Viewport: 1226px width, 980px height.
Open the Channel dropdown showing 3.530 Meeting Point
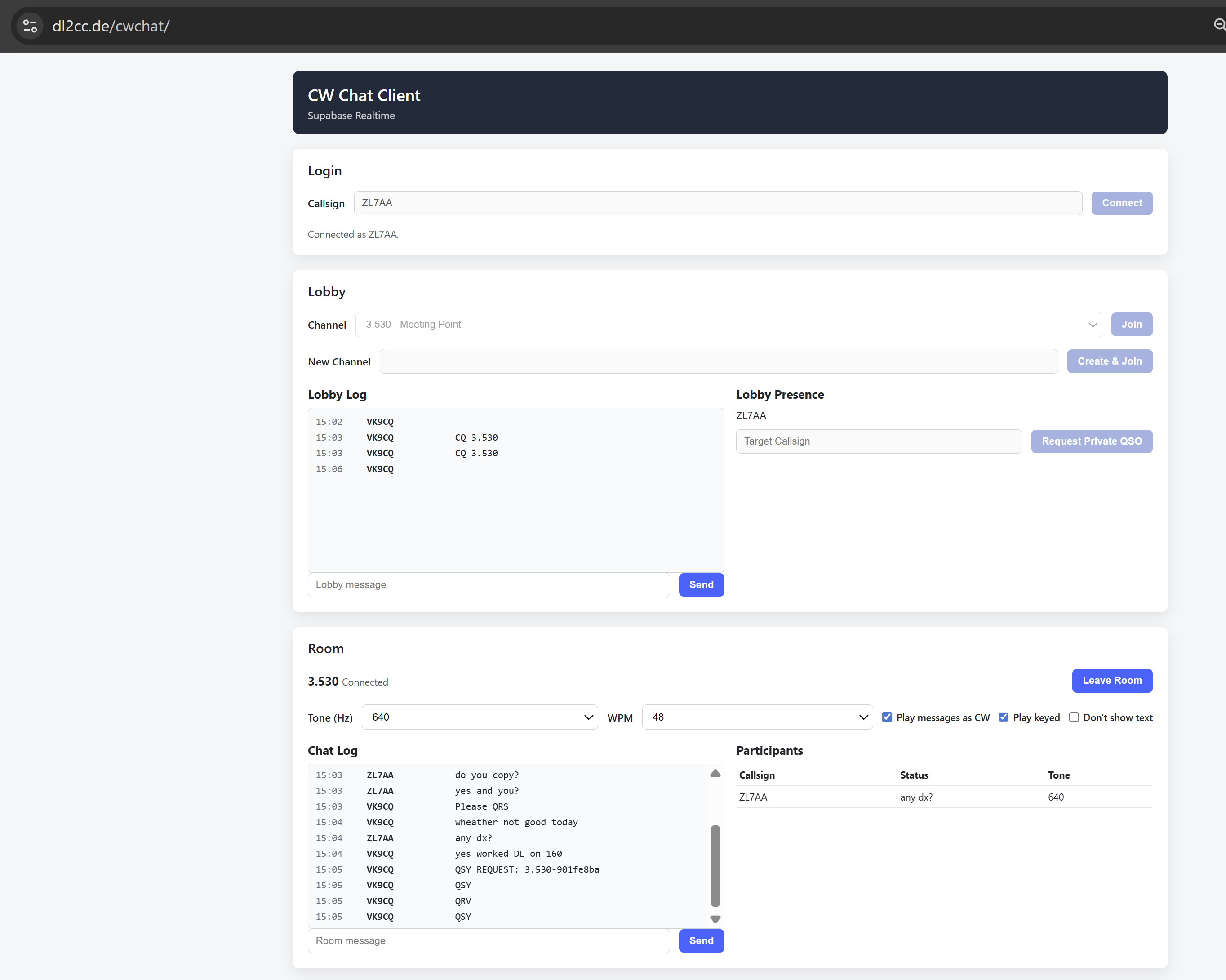pyautogui.click(x=728, y=324)
